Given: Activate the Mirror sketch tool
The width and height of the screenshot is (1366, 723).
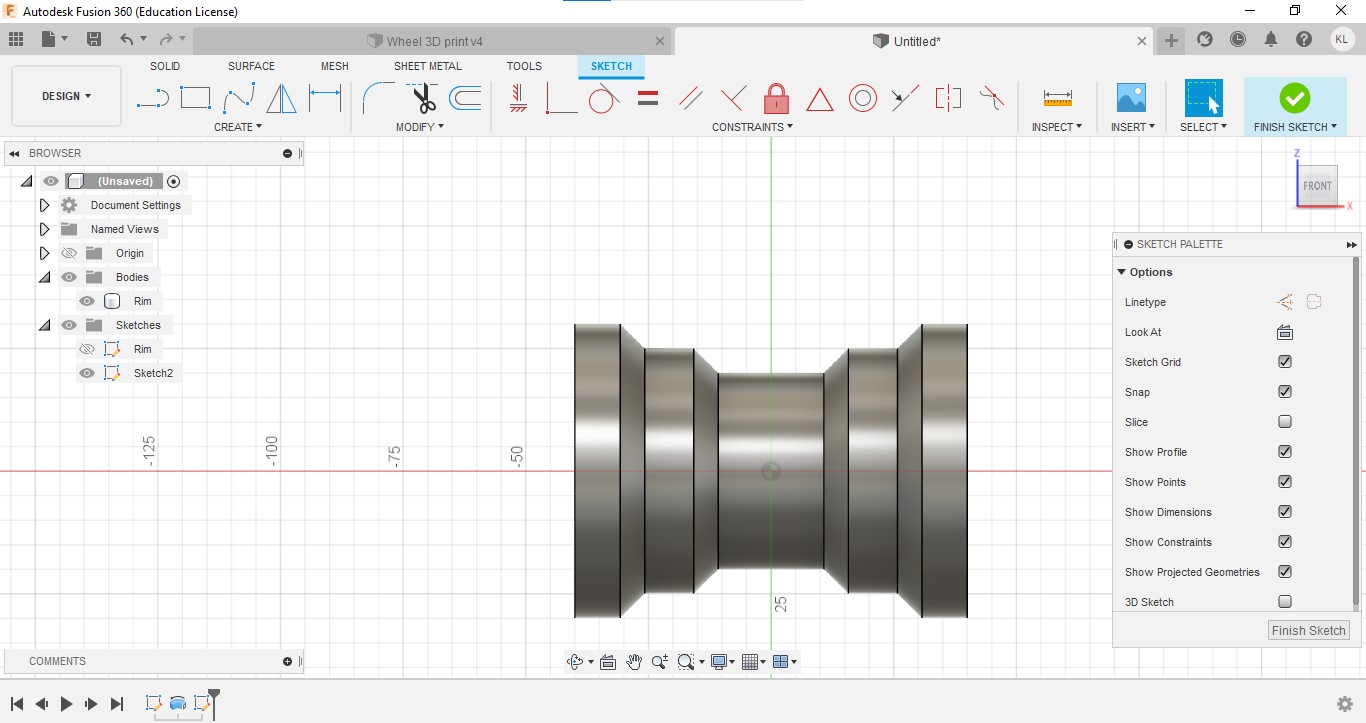Looking at the screenshot, I should tap(282, 98).
